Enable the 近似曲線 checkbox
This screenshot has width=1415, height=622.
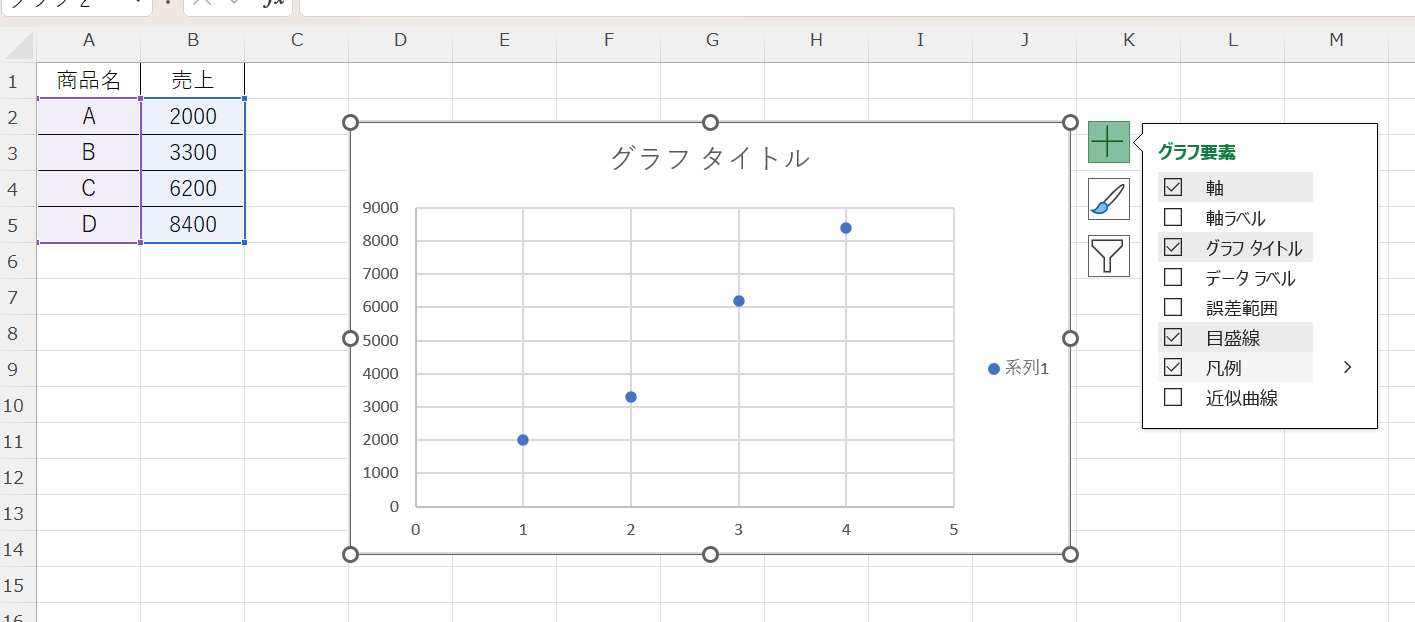1173,398
